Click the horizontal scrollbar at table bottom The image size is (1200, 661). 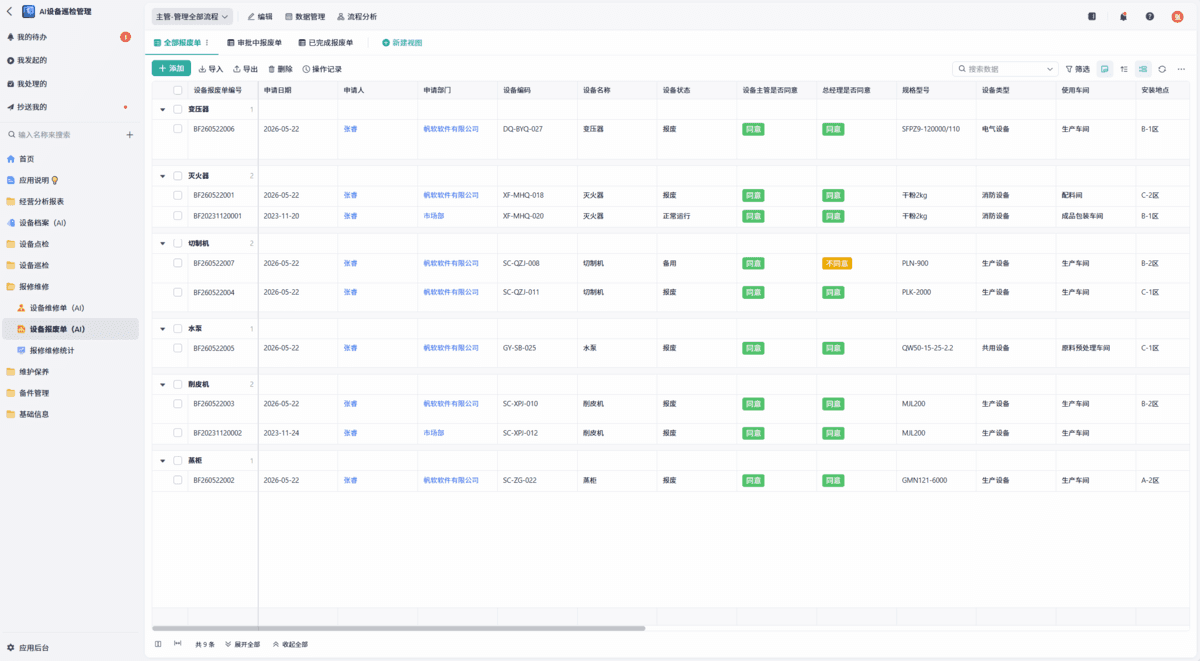398,628
